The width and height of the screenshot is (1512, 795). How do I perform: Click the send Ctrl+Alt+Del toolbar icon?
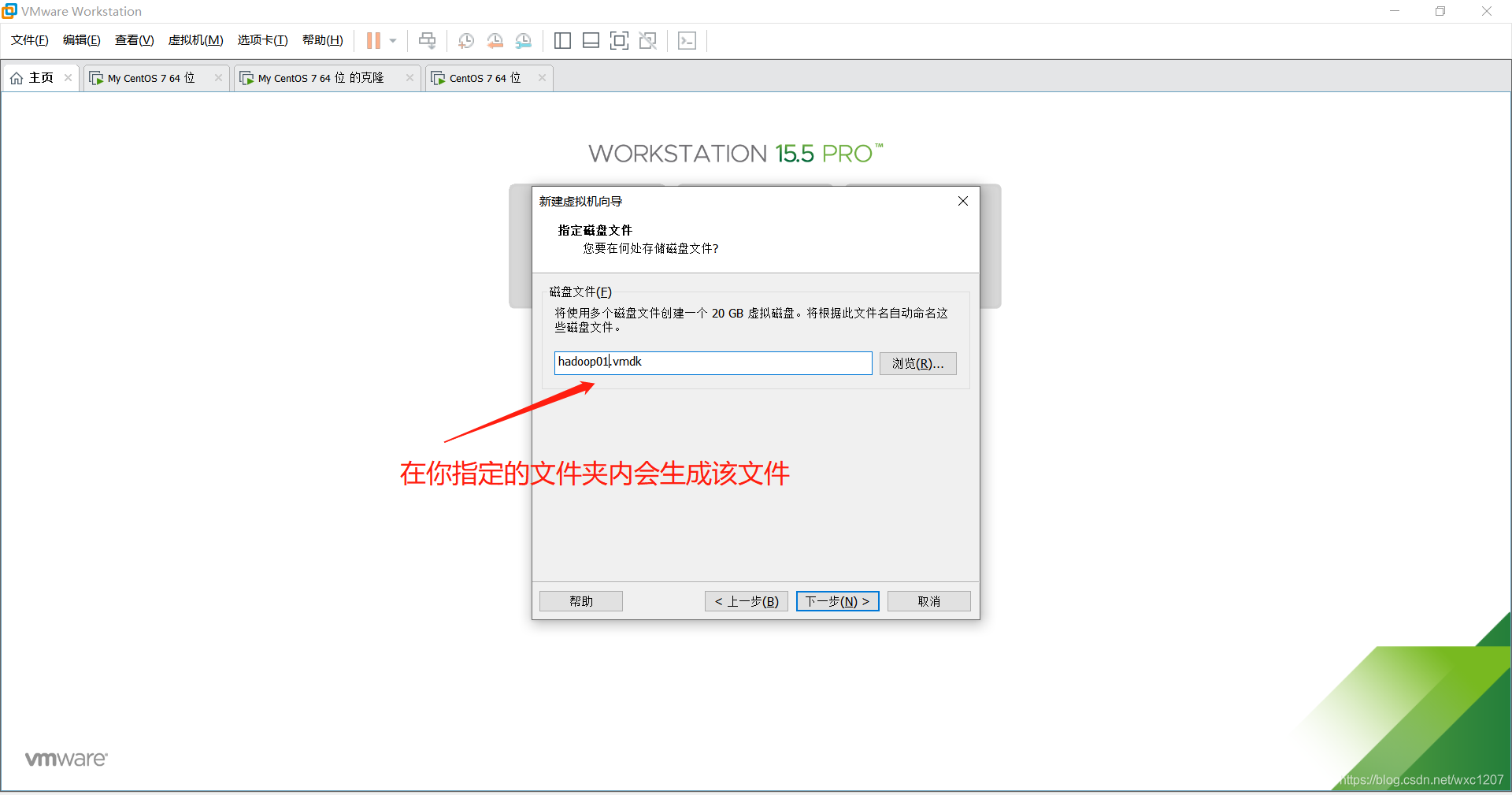coord(427,40)
